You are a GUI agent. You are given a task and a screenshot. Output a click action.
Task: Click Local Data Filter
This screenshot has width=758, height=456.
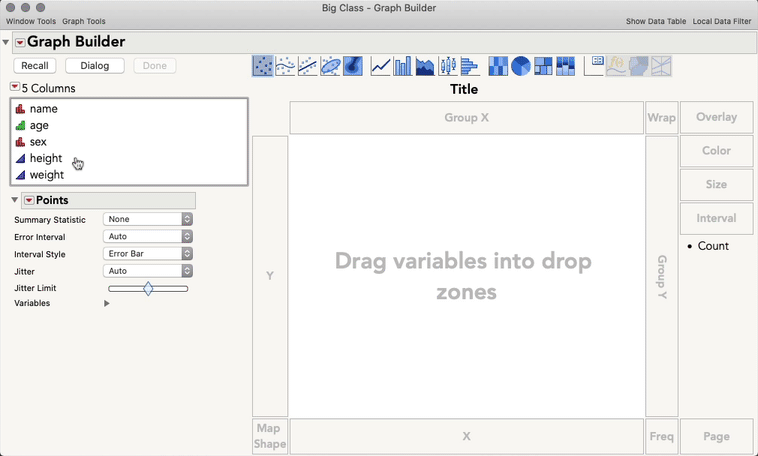(x=722, y=21)
